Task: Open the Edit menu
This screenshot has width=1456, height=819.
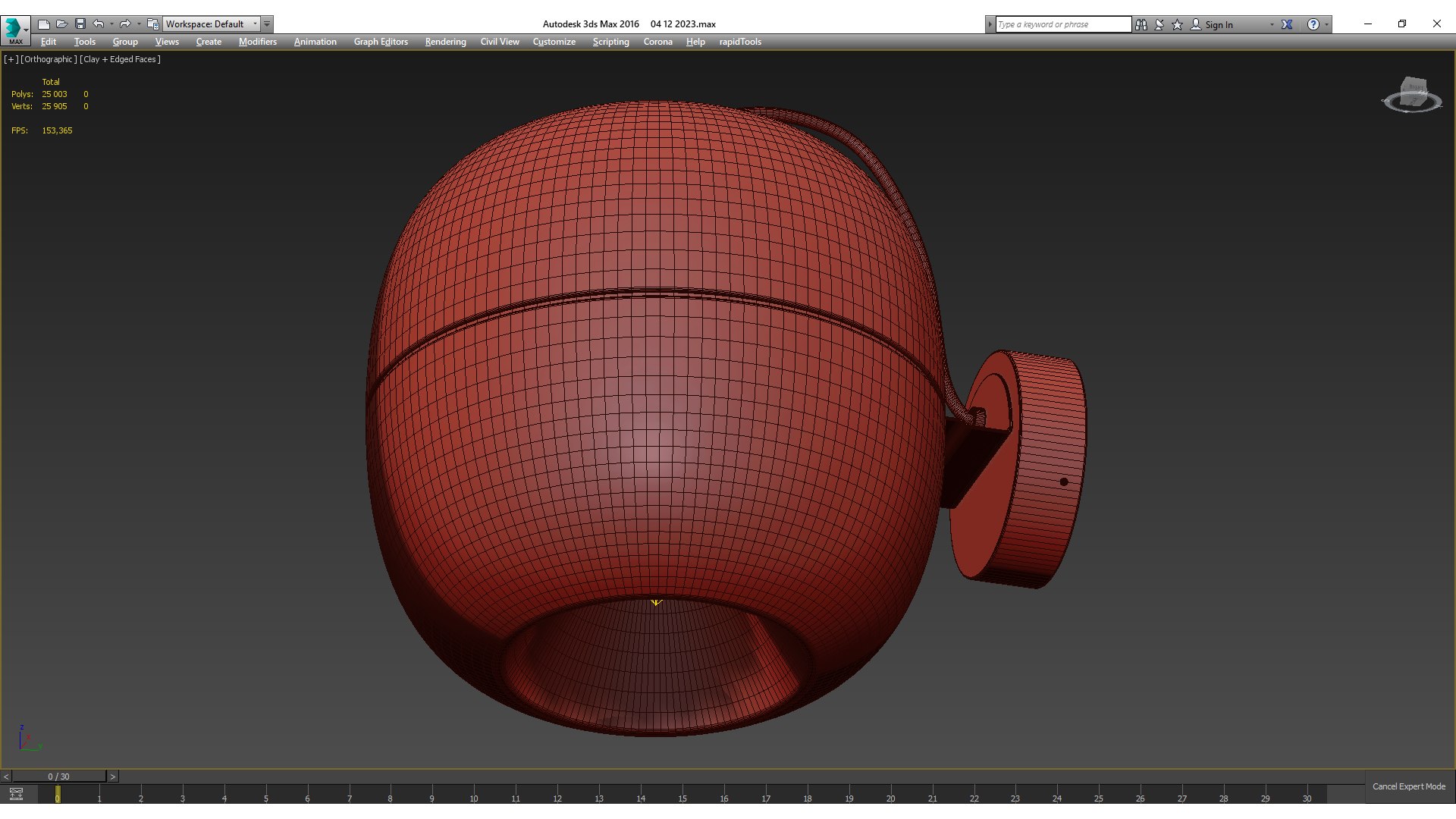Action: pyautogui.click(x=49, y=42)
